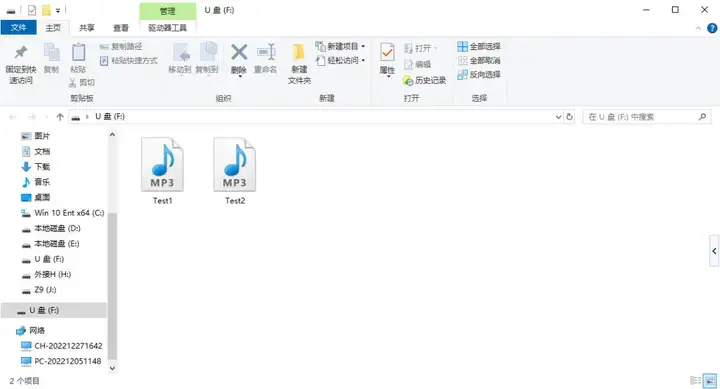720x389 pixels.
Task: Click Copy path (复制路径)
Action: [121, 46]
